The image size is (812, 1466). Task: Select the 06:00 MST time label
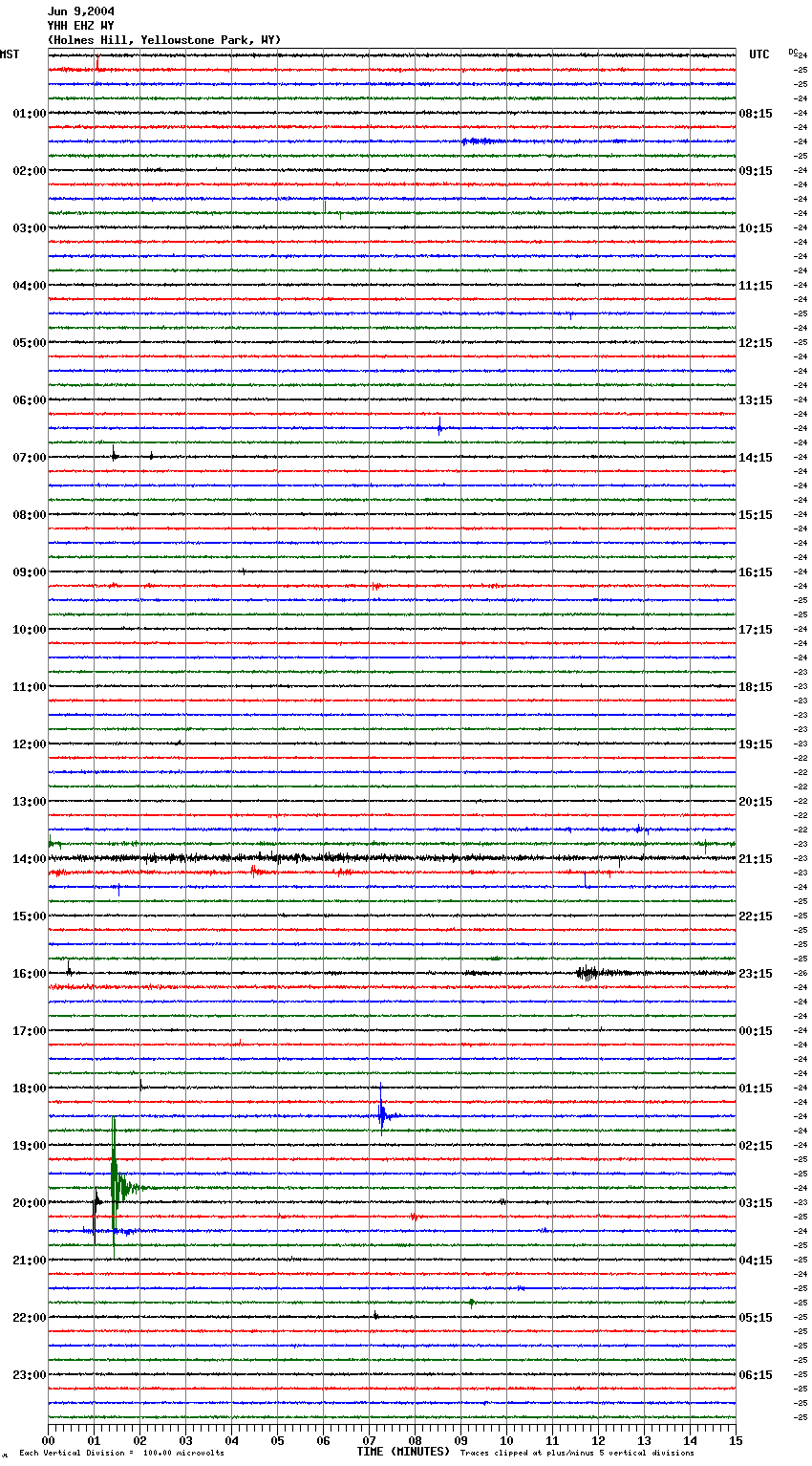click(30, 400)
